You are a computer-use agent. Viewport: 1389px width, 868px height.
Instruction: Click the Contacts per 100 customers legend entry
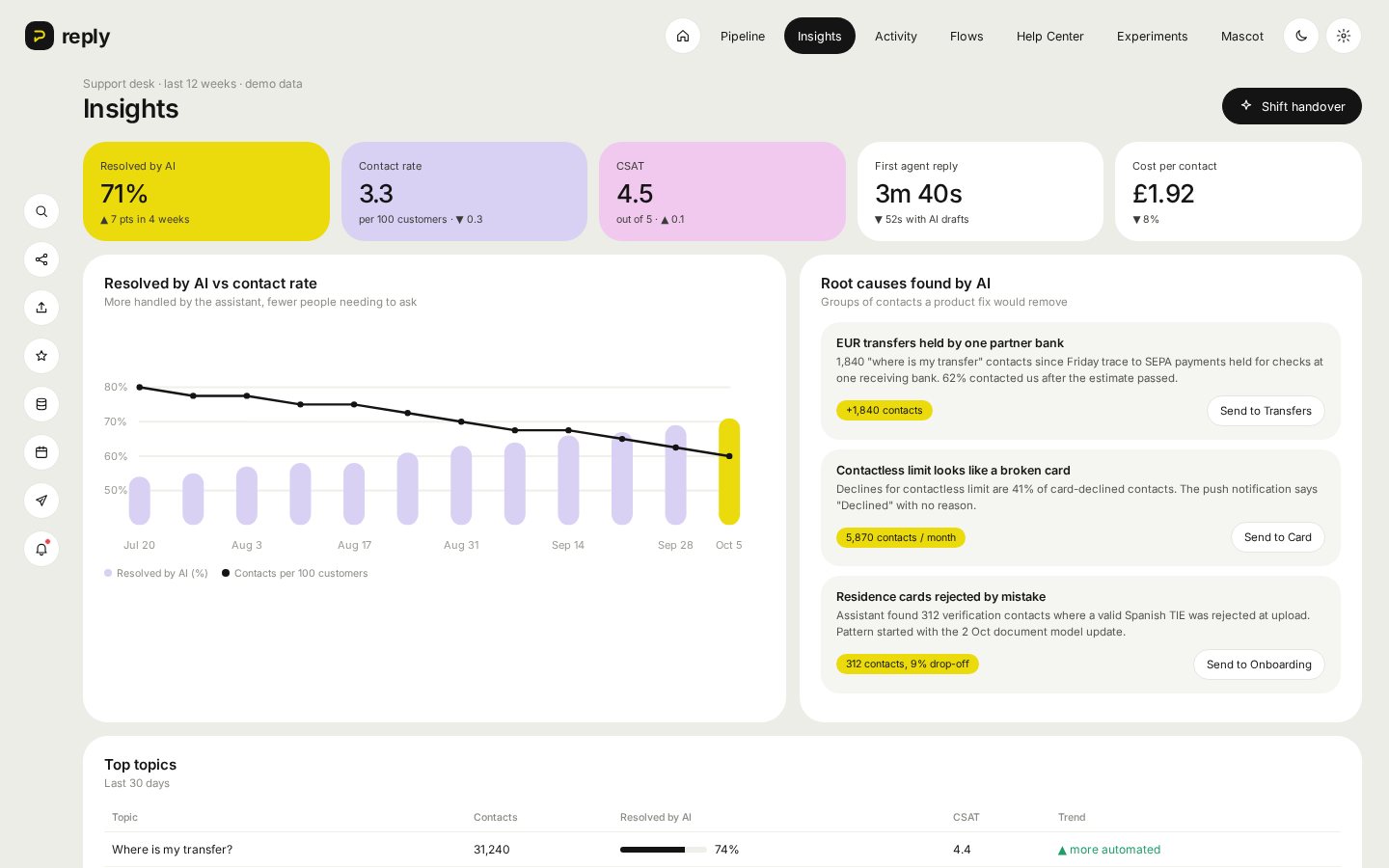[x=295, y=573]
